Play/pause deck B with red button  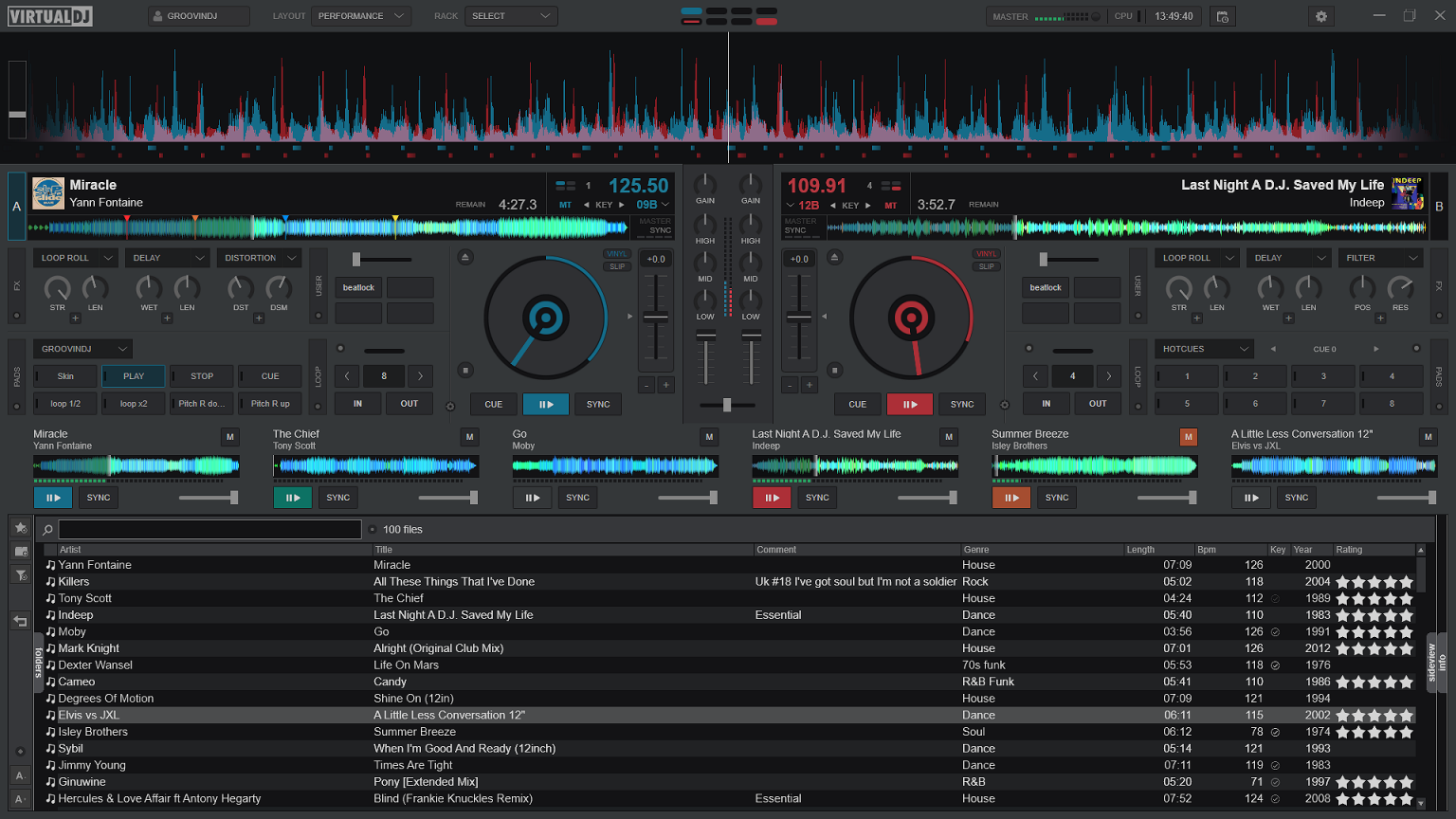(x=910, y=404)
